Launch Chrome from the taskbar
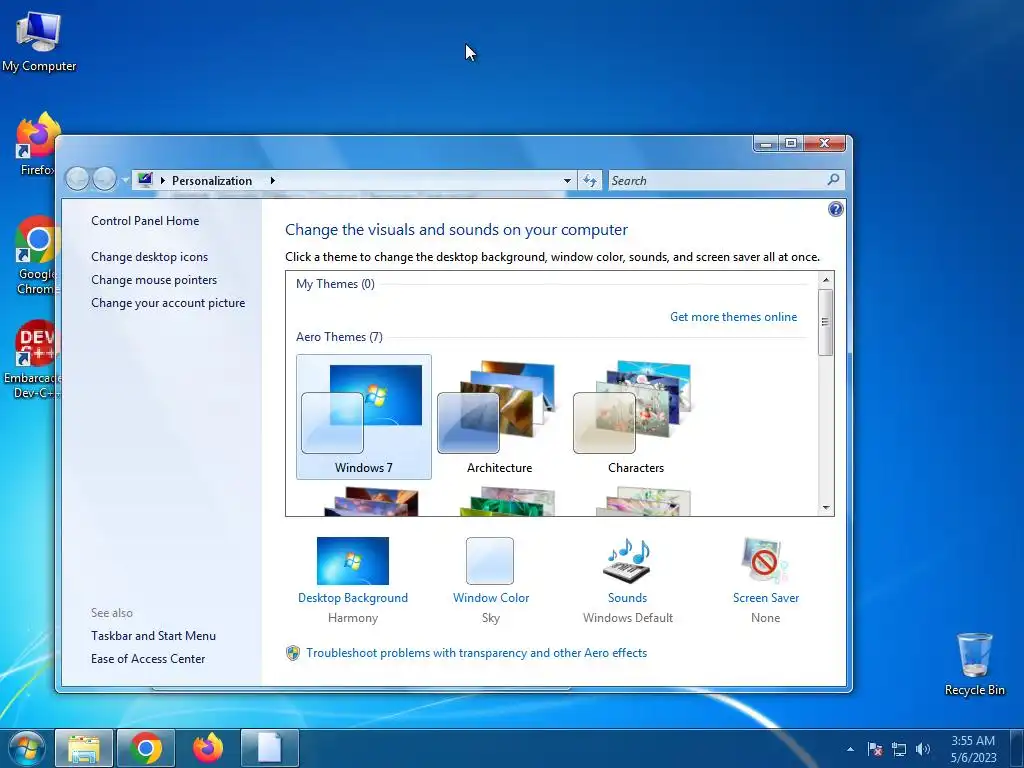This screenshot has height=768, width=1024. [x=146, y=748]
